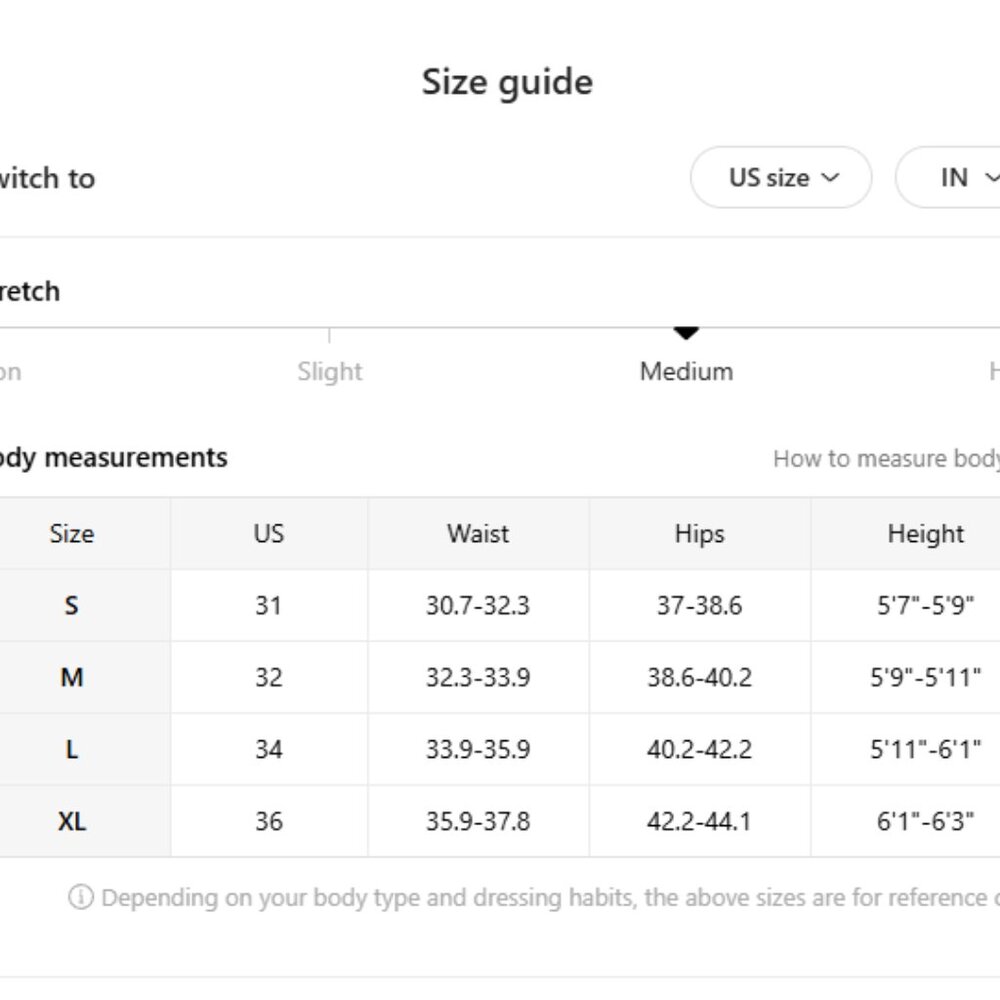Click the Height column header

(x=925, y=534)
